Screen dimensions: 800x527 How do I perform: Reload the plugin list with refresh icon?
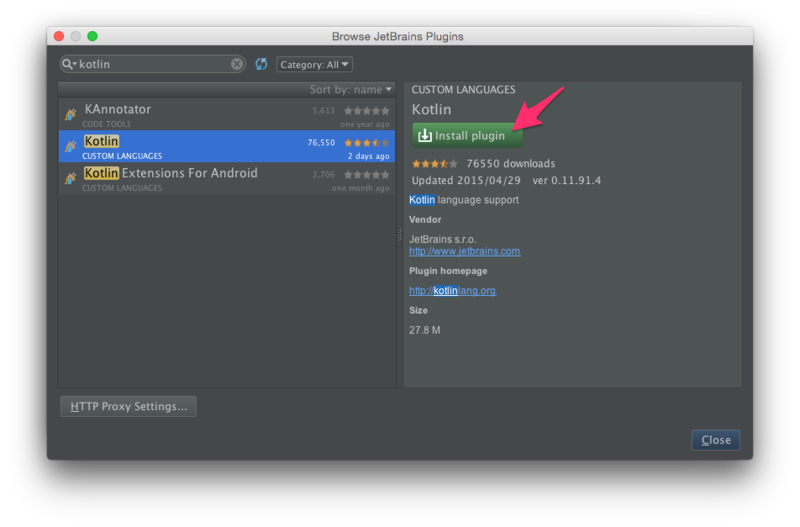click(x=261, y=64)
